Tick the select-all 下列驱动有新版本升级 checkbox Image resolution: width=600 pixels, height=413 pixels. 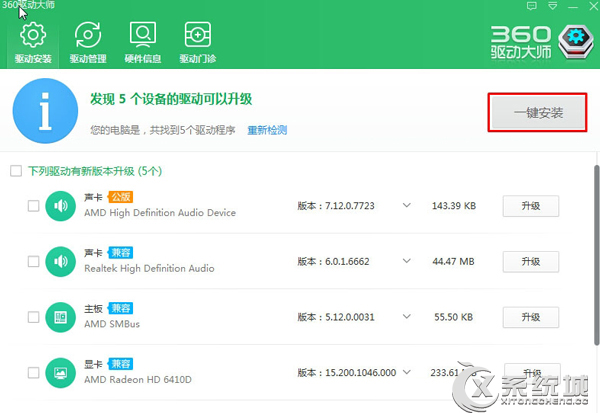tap(16, 171)
